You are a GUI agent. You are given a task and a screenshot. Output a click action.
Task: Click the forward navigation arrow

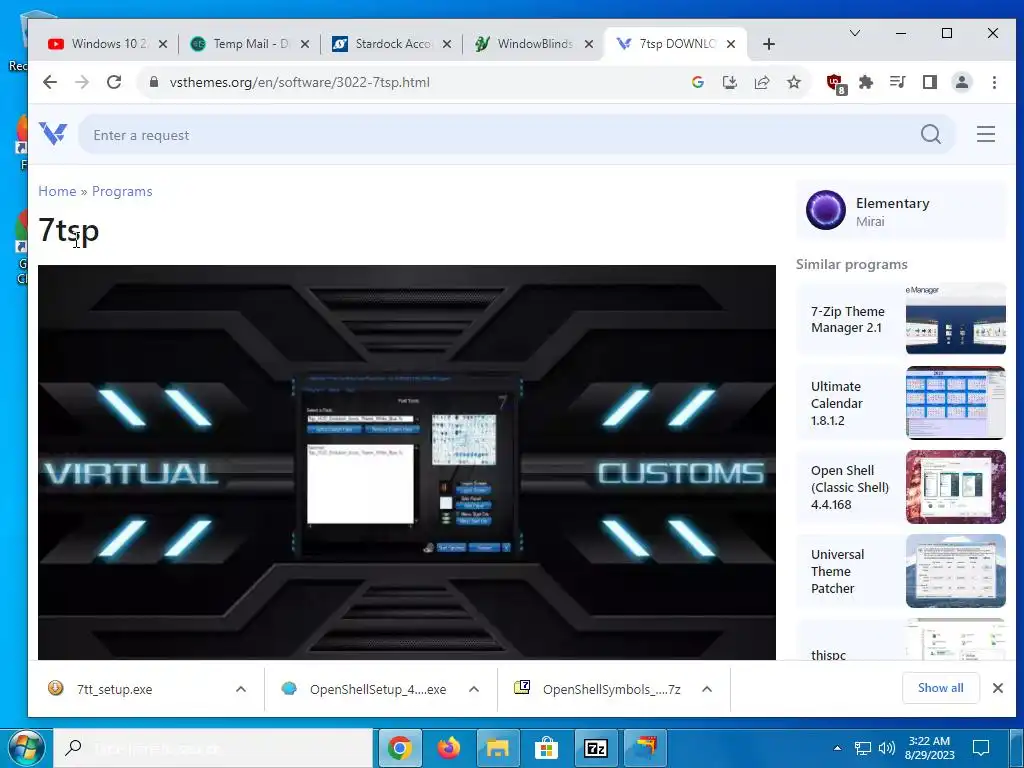coord(82,82)
